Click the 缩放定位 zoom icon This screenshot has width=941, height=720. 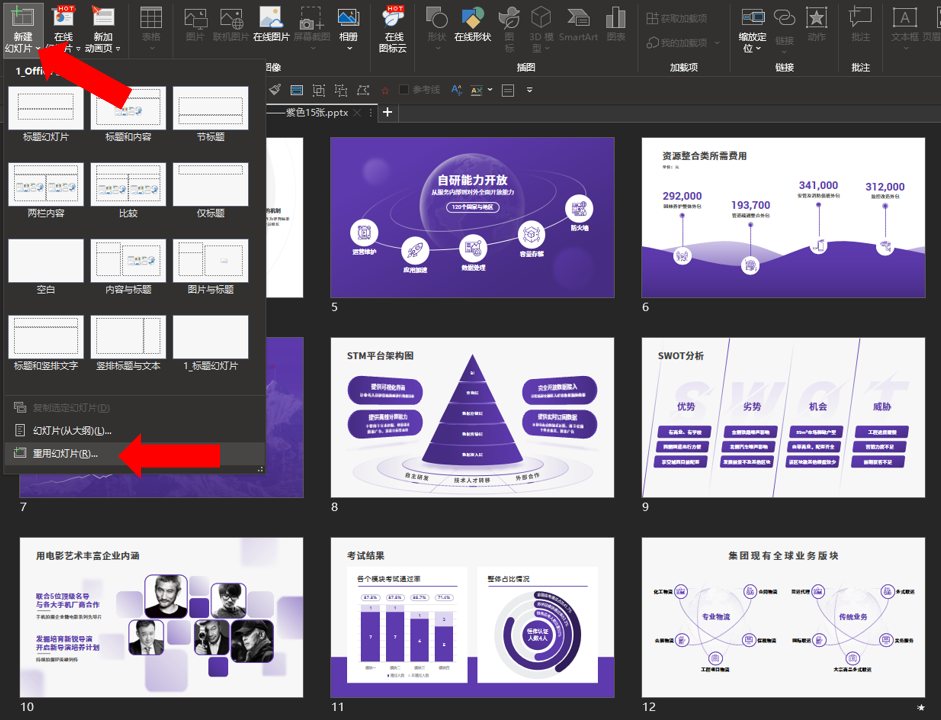(753, 29)
